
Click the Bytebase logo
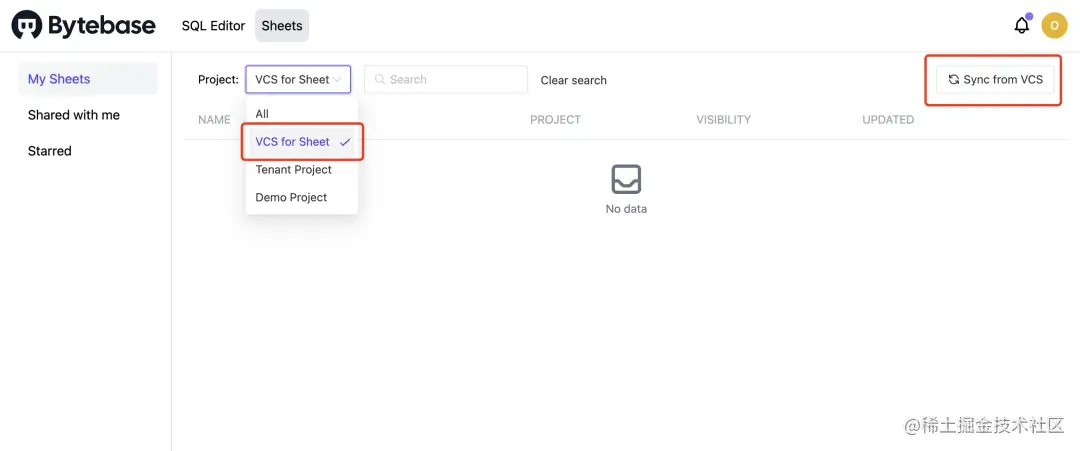point(83,25)
